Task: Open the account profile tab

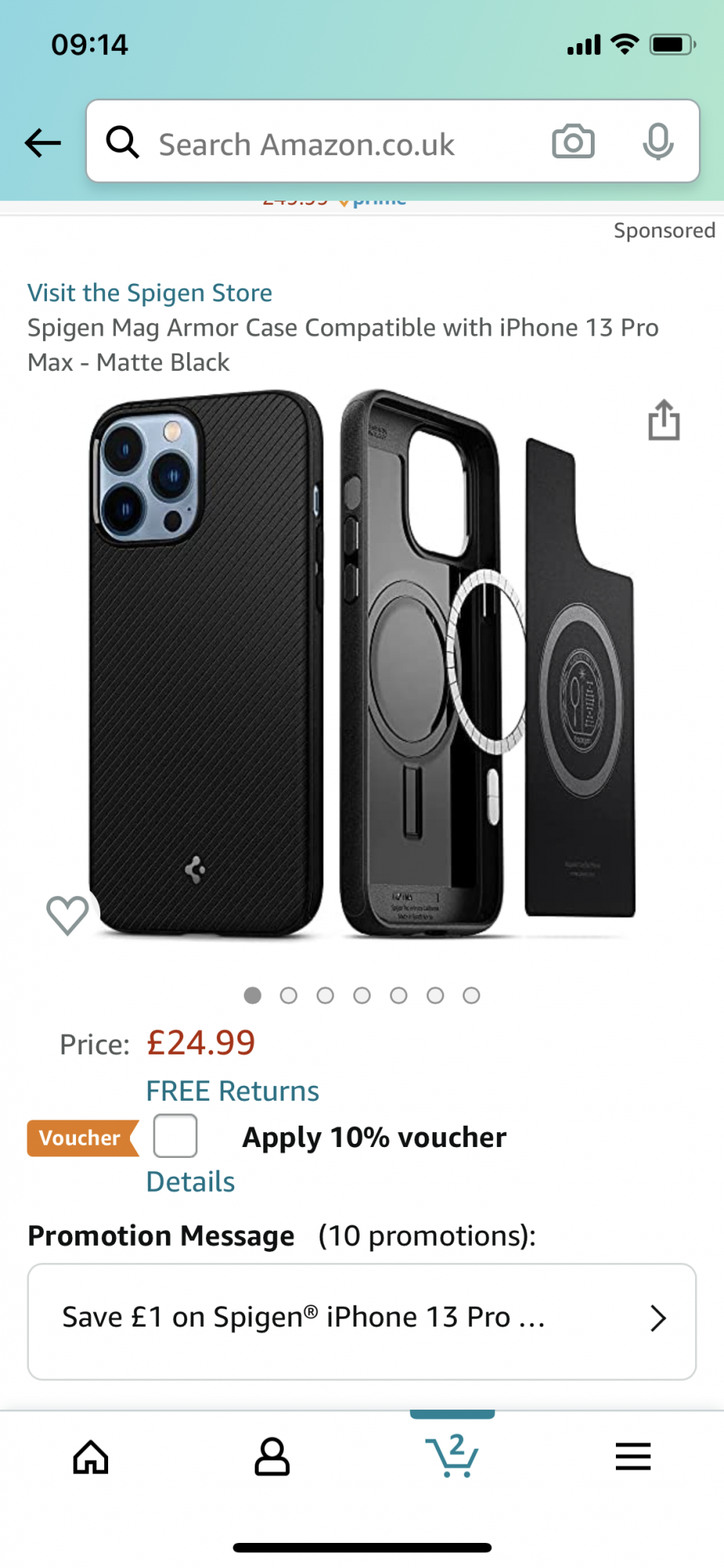Action: tap(272, 1457)
